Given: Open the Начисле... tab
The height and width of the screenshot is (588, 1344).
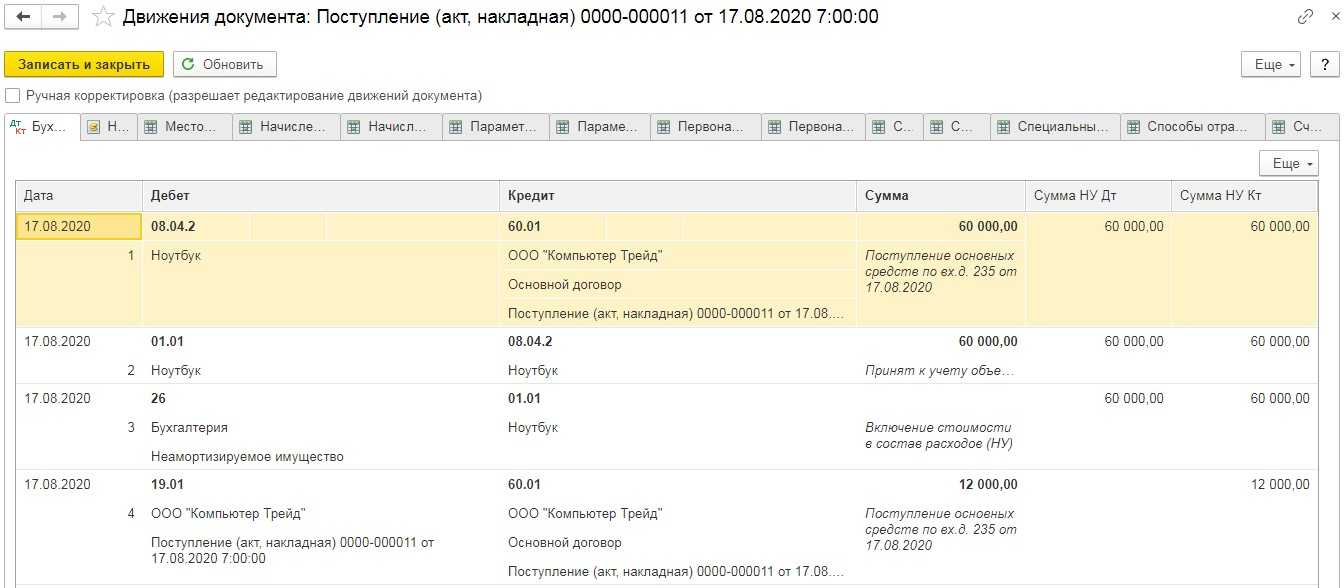Looking at the screenshot, I should pos(287,127).
